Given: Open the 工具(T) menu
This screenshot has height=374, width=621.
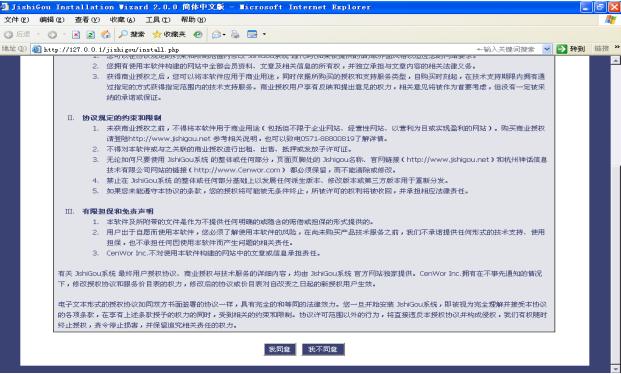Looking at the screenshot, I should pos(158,19).
